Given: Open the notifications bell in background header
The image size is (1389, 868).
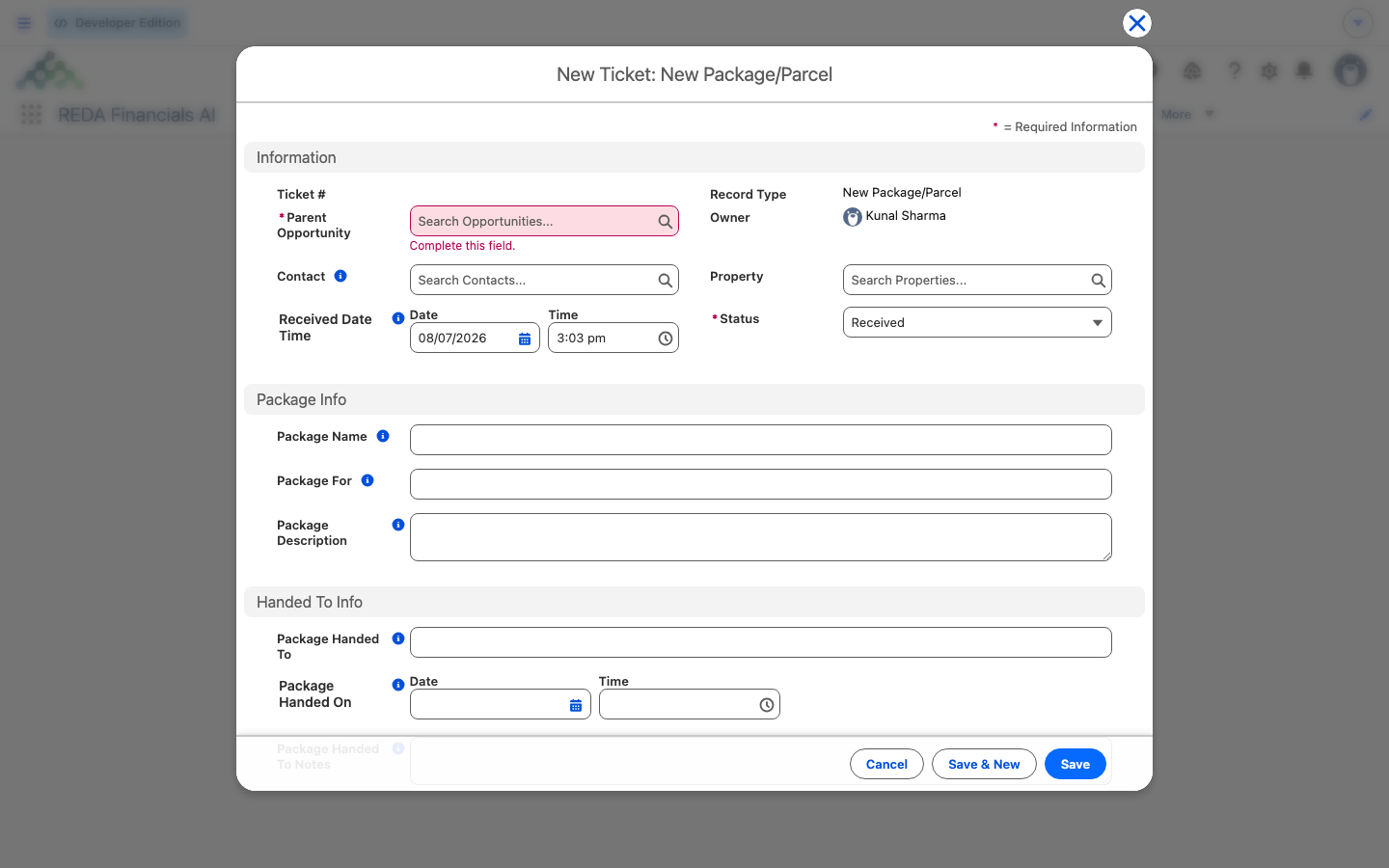Looking at the screenshot, I should pyautogui.click(x=1304, y=70).
